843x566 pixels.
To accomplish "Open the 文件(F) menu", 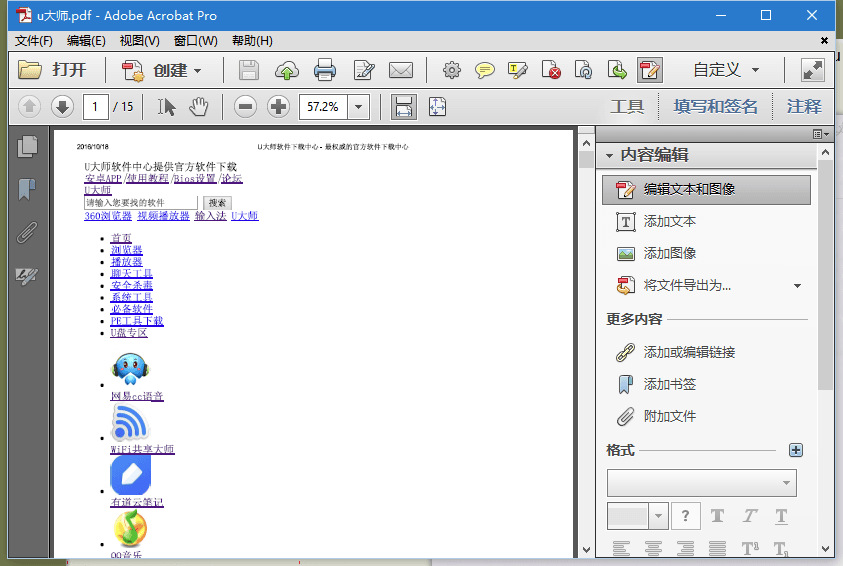I will tap(34, 41).
